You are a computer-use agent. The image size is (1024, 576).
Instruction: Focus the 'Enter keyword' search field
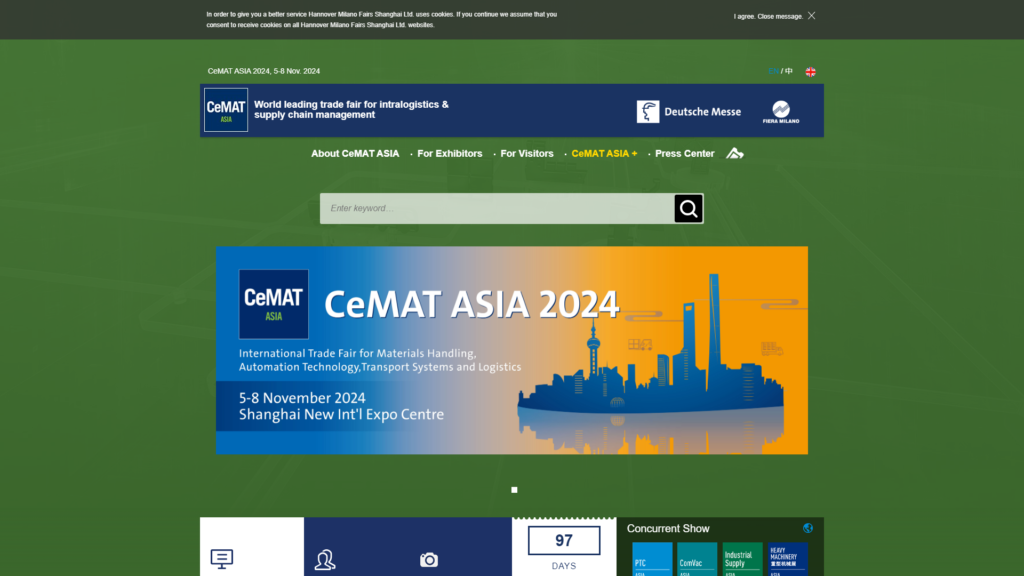click(497, 208)
